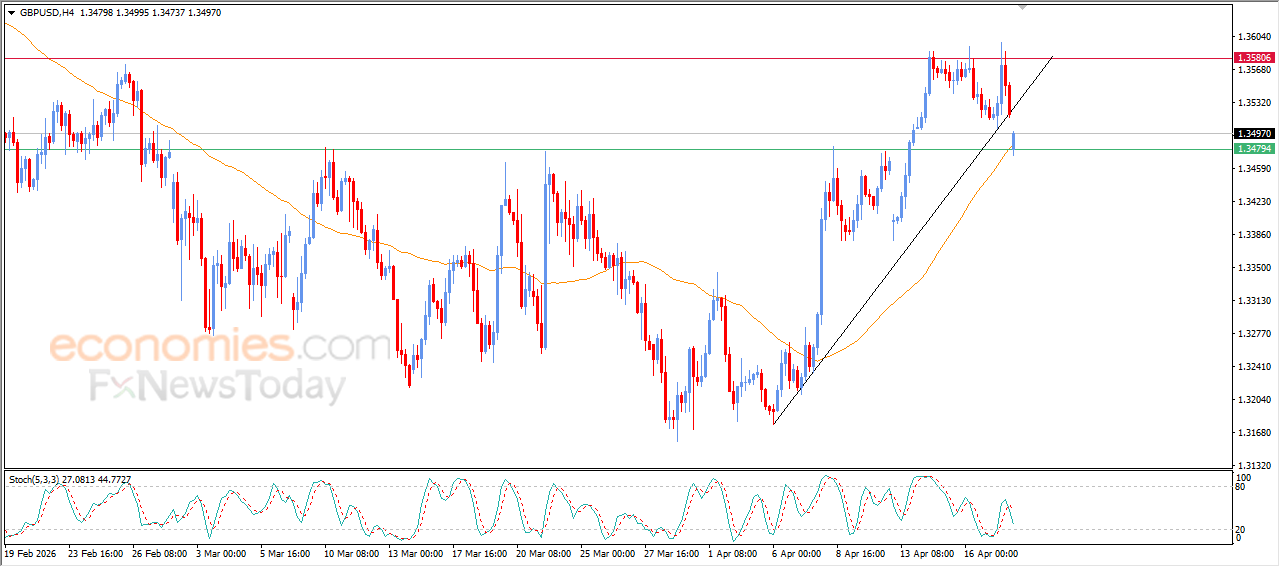Click the dropdown arrow beside GBPUSD,H4
This screenshot has width=1280, height=567.
(x=11, y=13)
